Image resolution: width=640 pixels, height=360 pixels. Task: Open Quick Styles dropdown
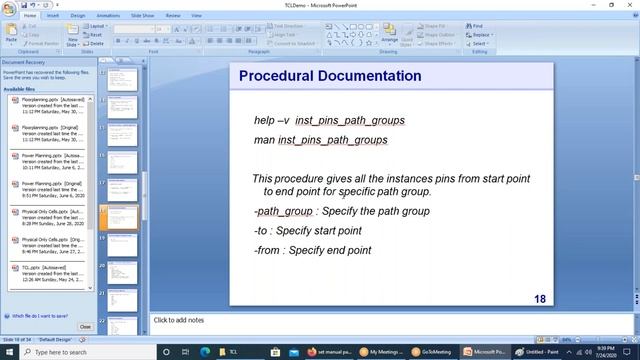click(407, 37)
